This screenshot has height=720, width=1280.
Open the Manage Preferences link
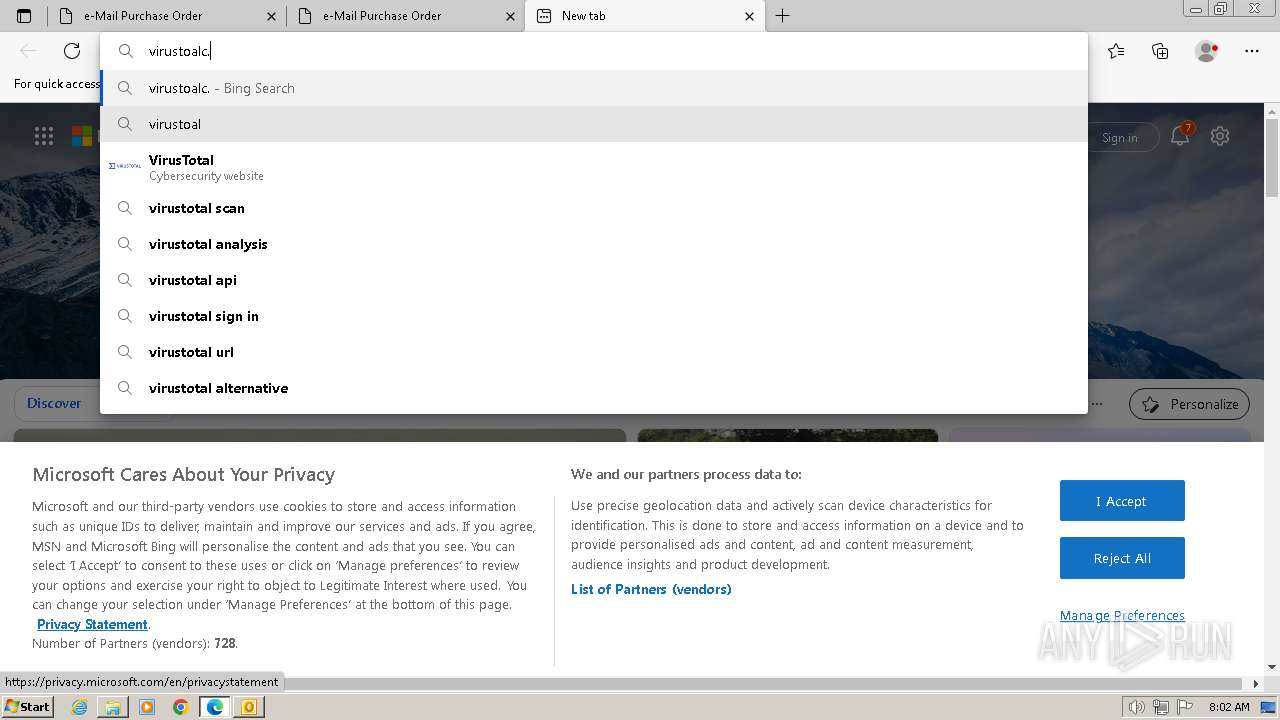pos(1122,615)
